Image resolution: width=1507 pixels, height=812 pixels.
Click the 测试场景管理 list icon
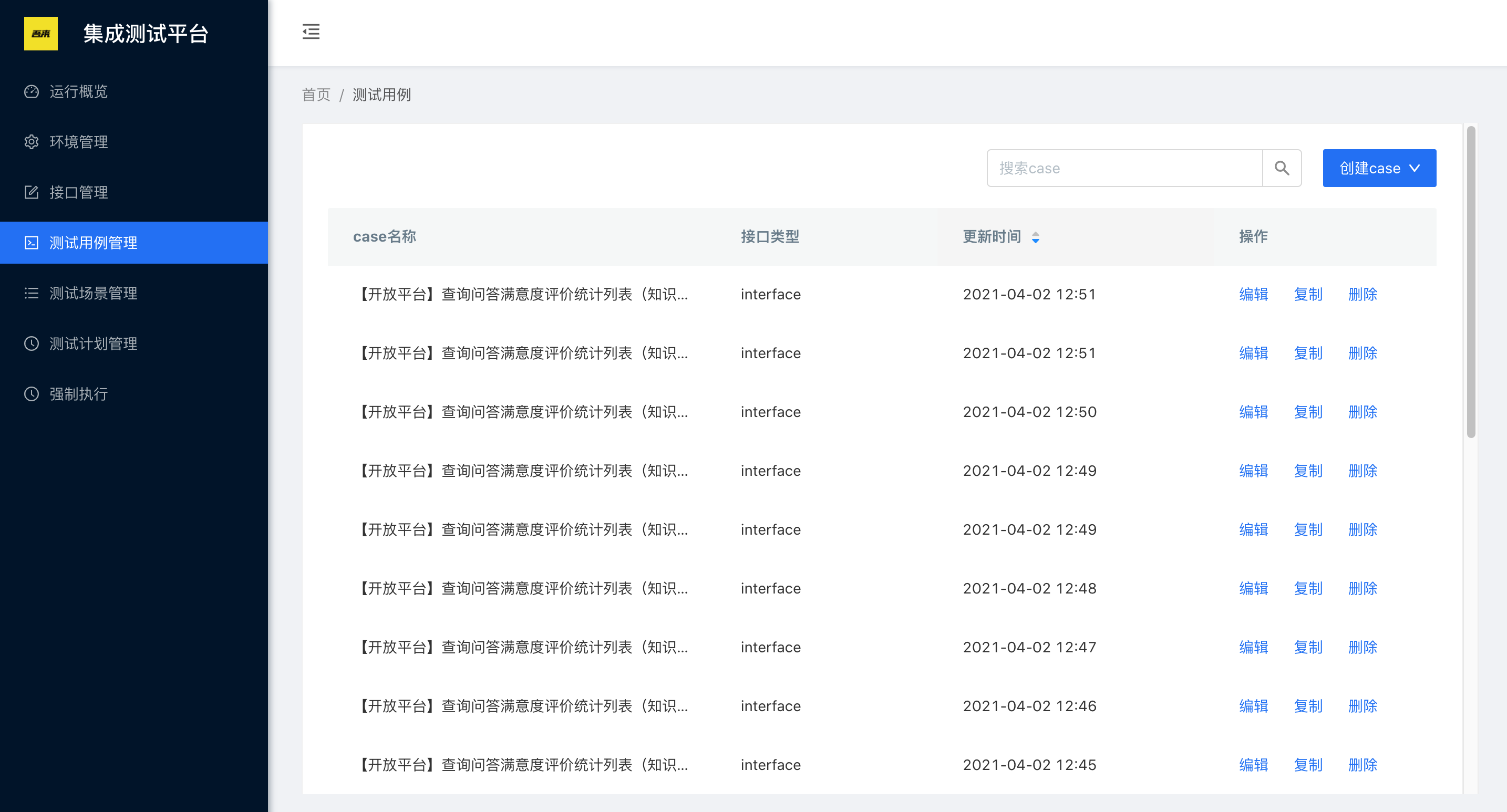(x=32, y=294)
